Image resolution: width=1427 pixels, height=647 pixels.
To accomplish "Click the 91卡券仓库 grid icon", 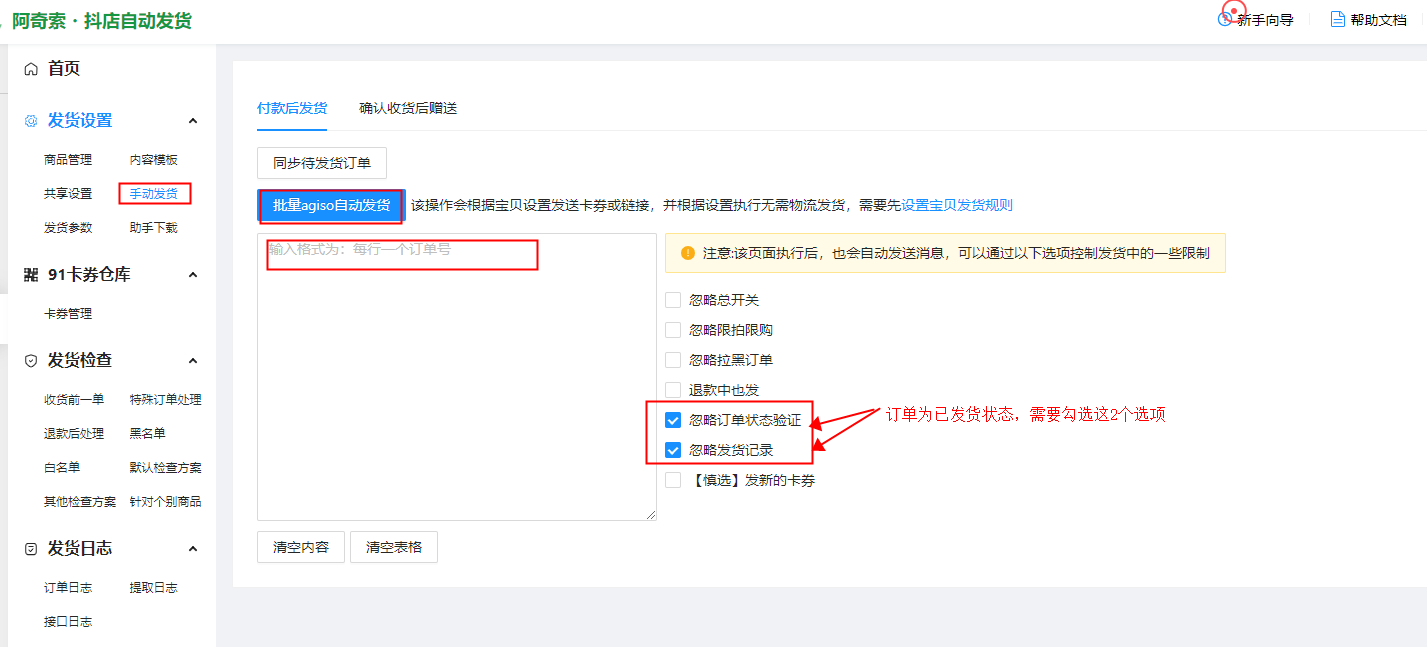I will 31,275.
